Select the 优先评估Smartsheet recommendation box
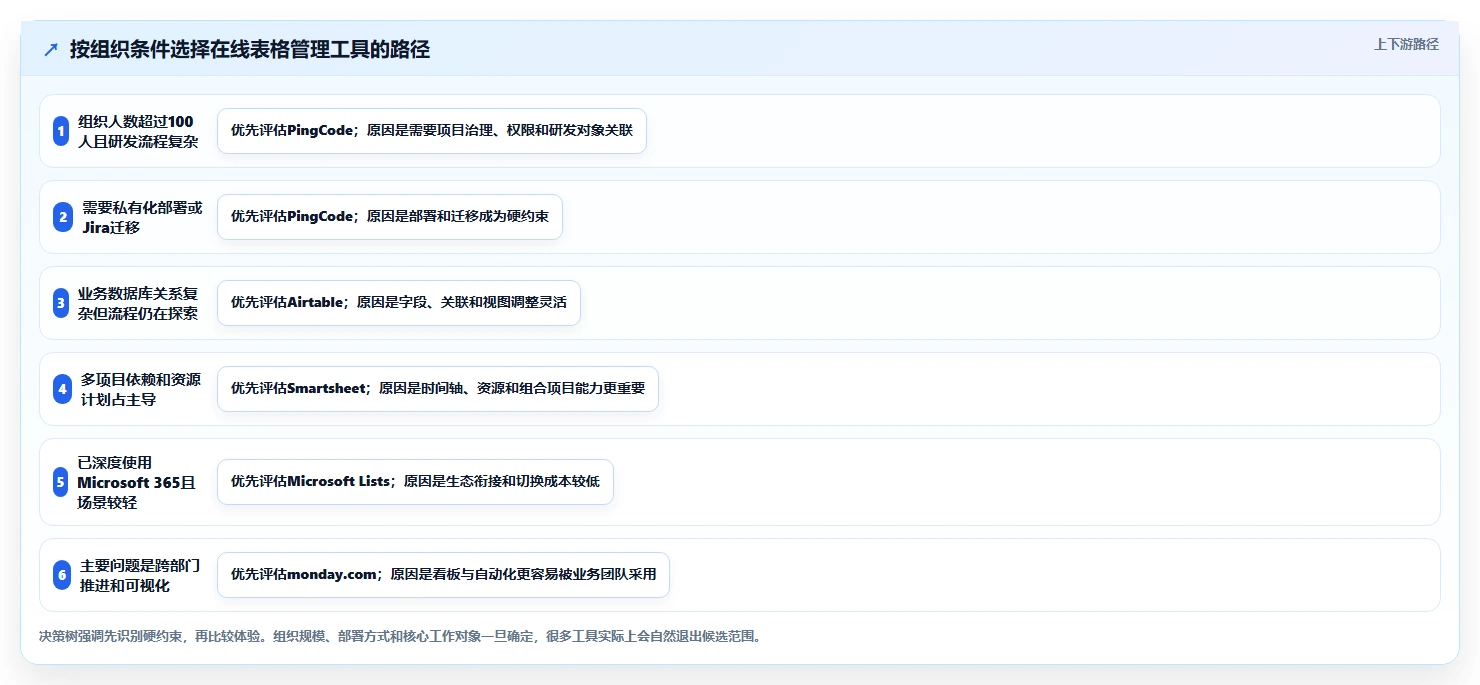This screenshot has width=1480, height=685. (438, 389)
